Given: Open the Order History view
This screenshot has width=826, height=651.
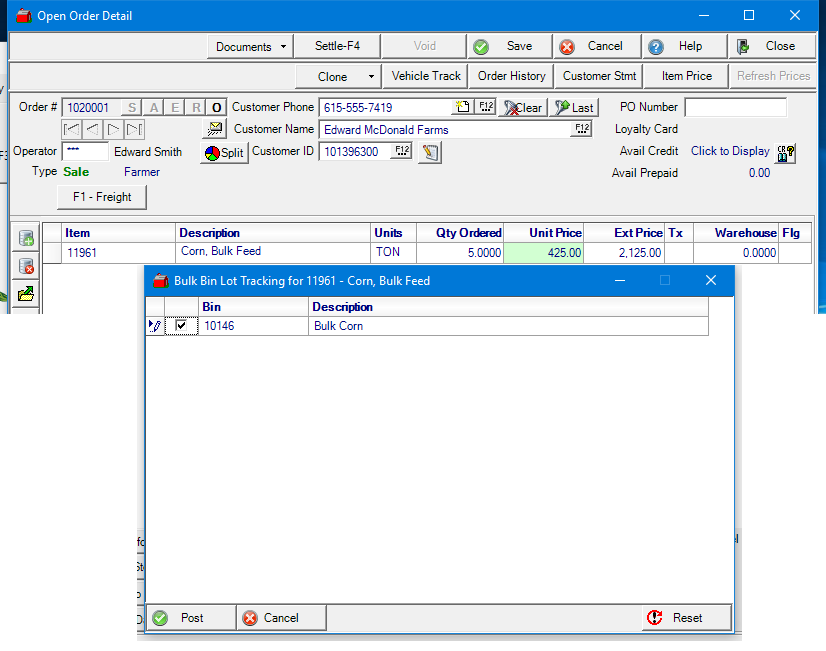Looking at the screenshot, I should [511, 76].
